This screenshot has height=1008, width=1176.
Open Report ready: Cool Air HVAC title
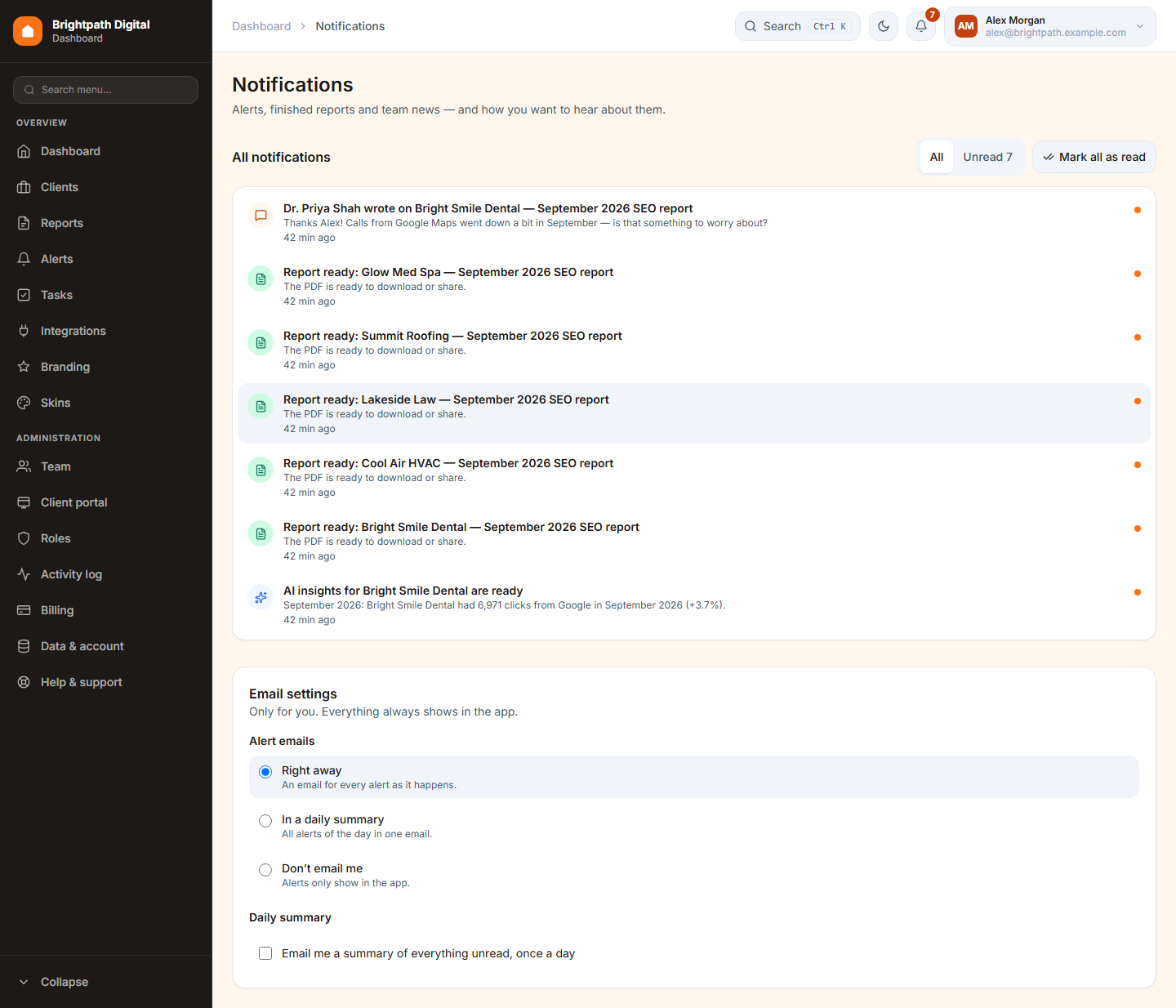click(448, 463)
